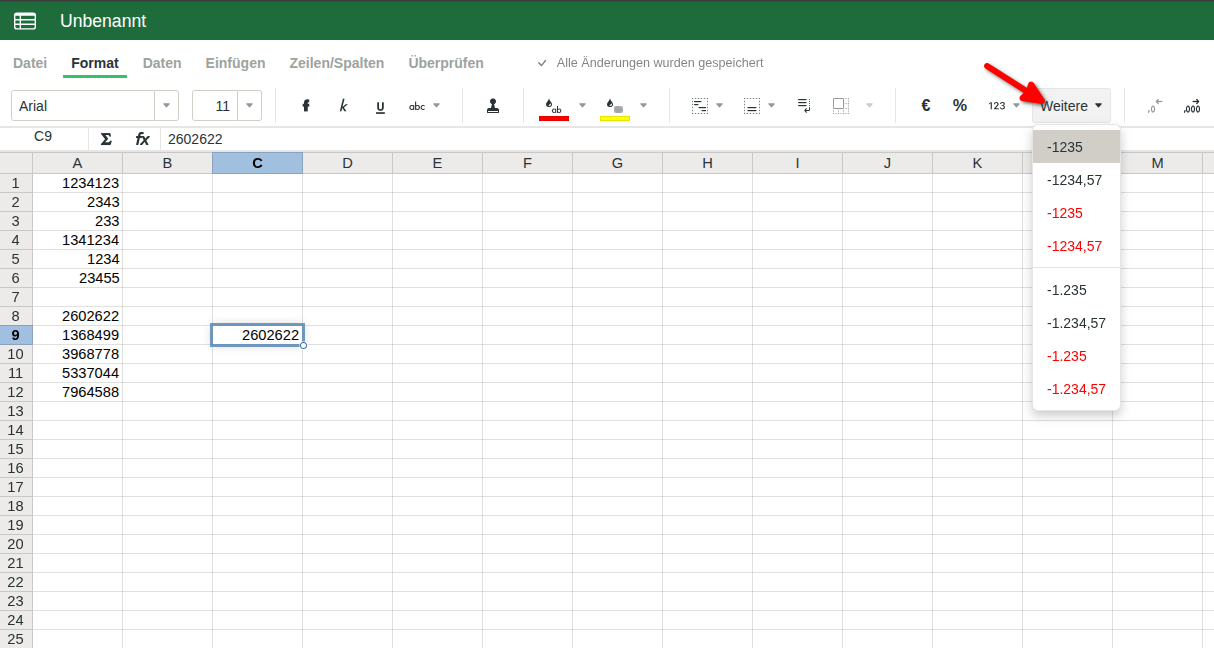Expand horizontal alignment options
Viewport: 1214px width, 648px height.
tap(719, 106)
